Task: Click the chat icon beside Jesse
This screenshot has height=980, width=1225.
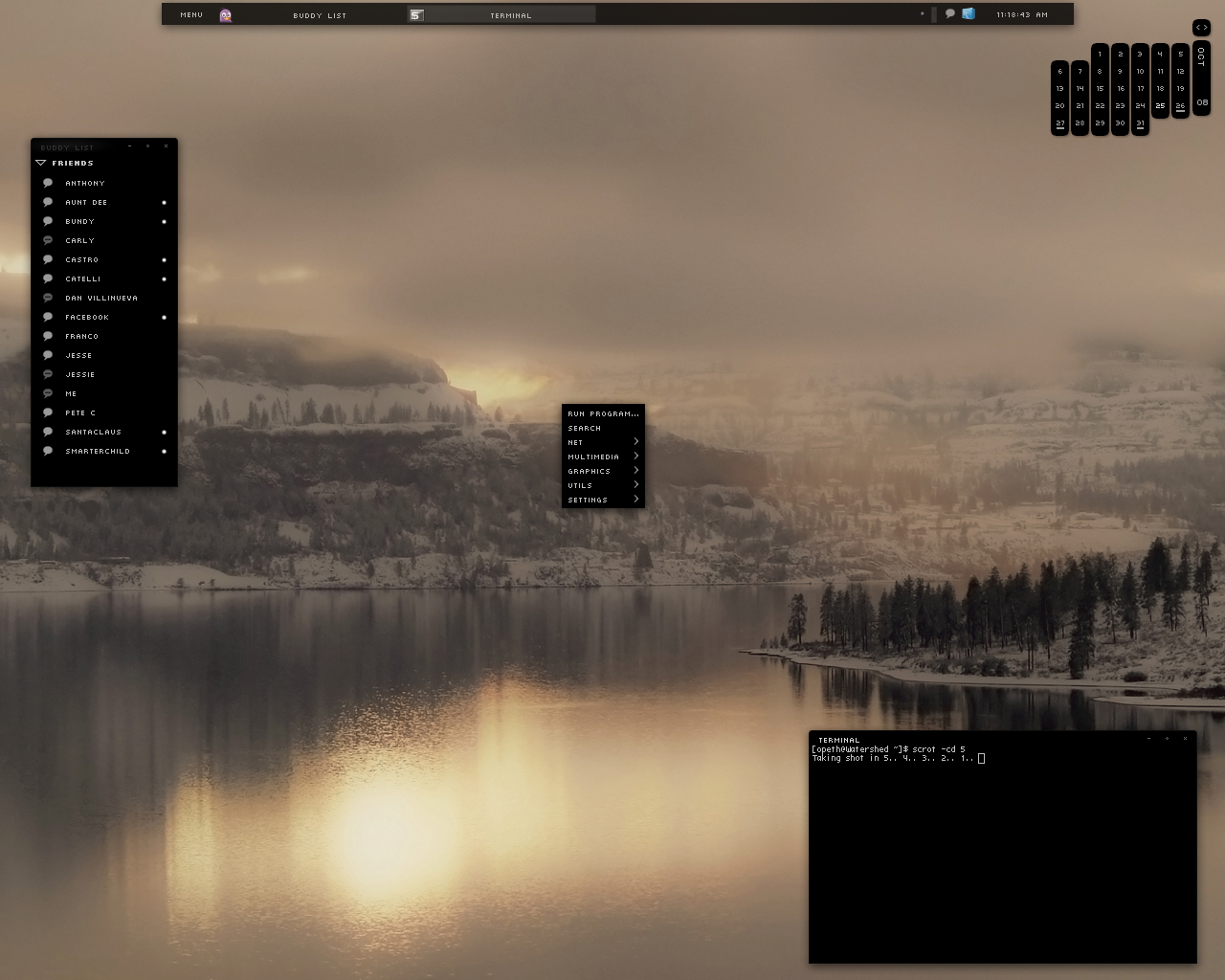Action: click(x=48, y=355)
